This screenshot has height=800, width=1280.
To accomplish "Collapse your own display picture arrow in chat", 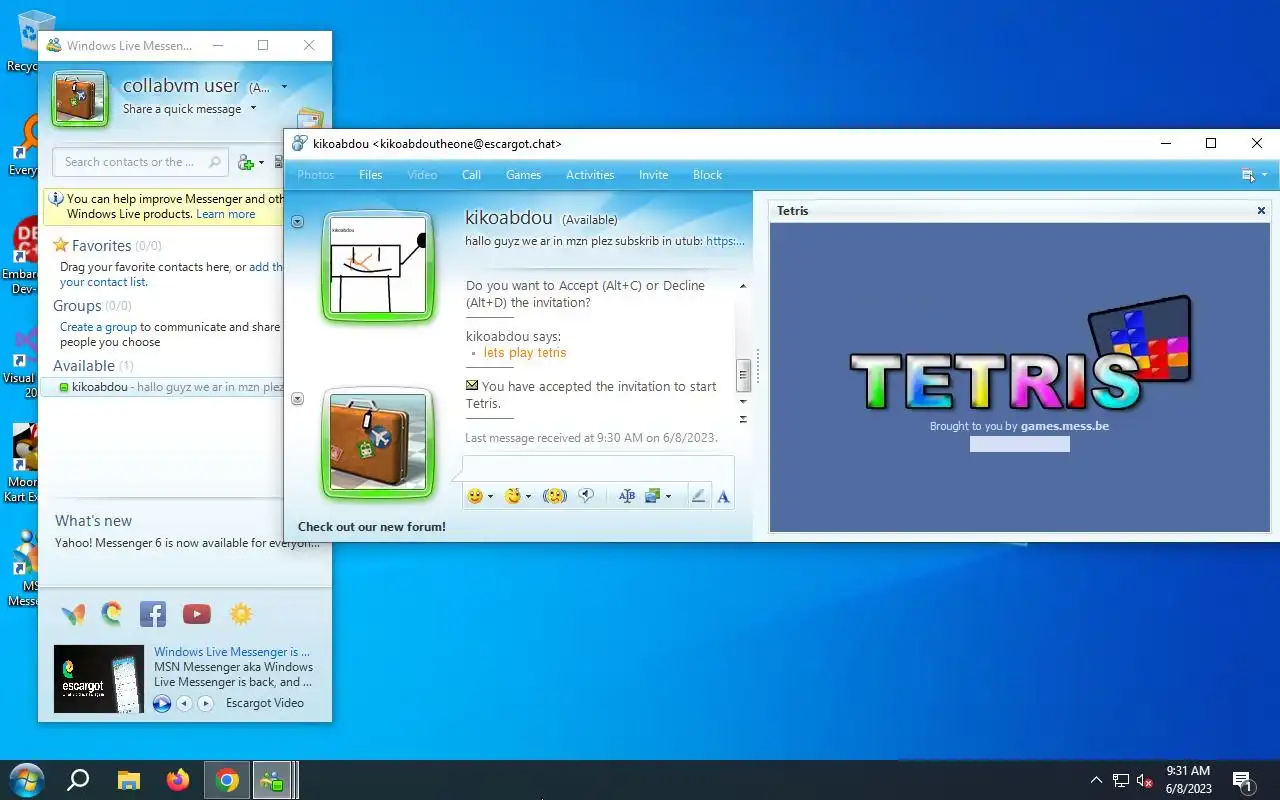I will point(297,399).
